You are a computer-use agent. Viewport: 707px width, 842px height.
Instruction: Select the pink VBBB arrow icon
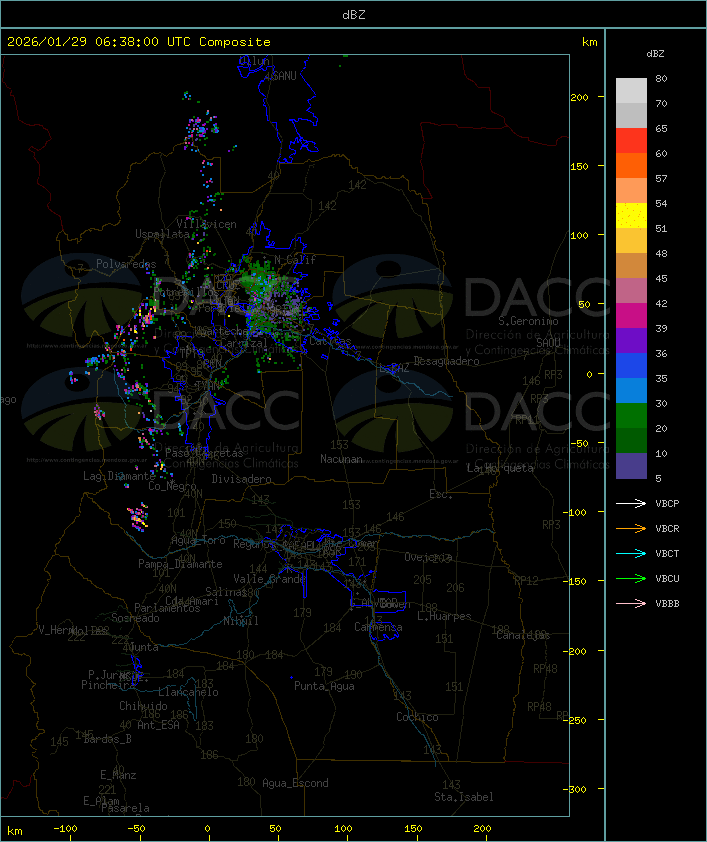pyautogui.click(x=631, y=604)
